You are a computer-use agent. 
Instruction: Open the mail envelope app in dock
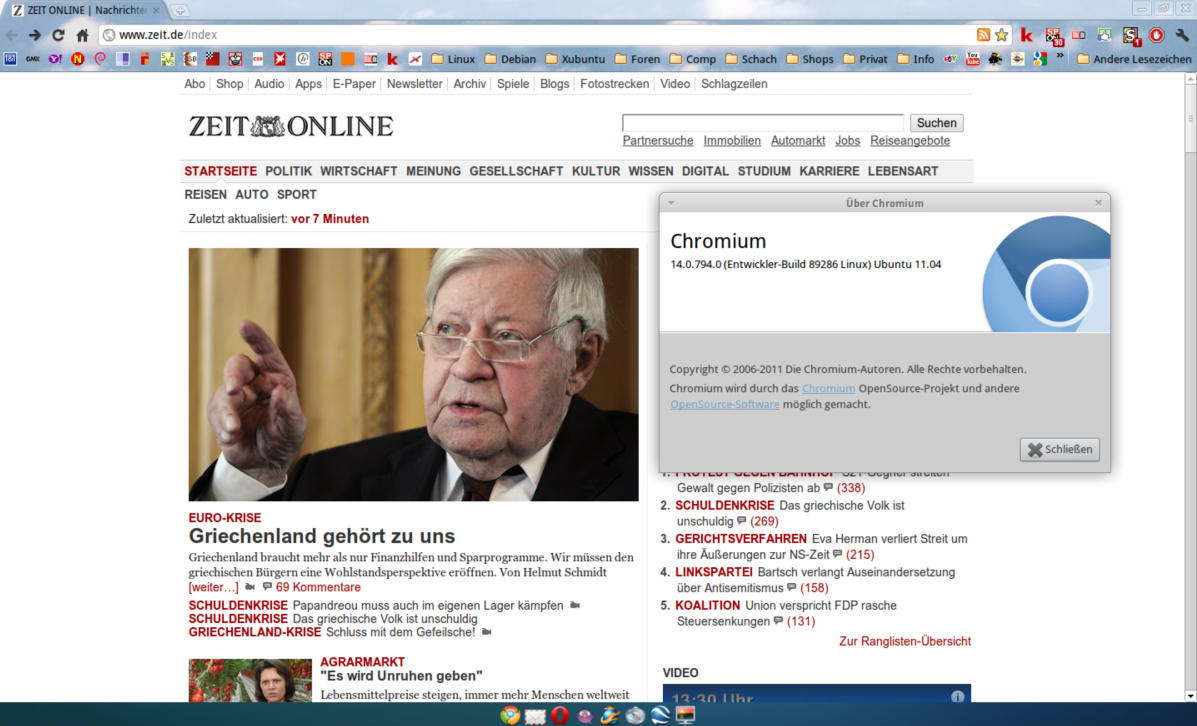pyautogui.click(x=535, y=715)
